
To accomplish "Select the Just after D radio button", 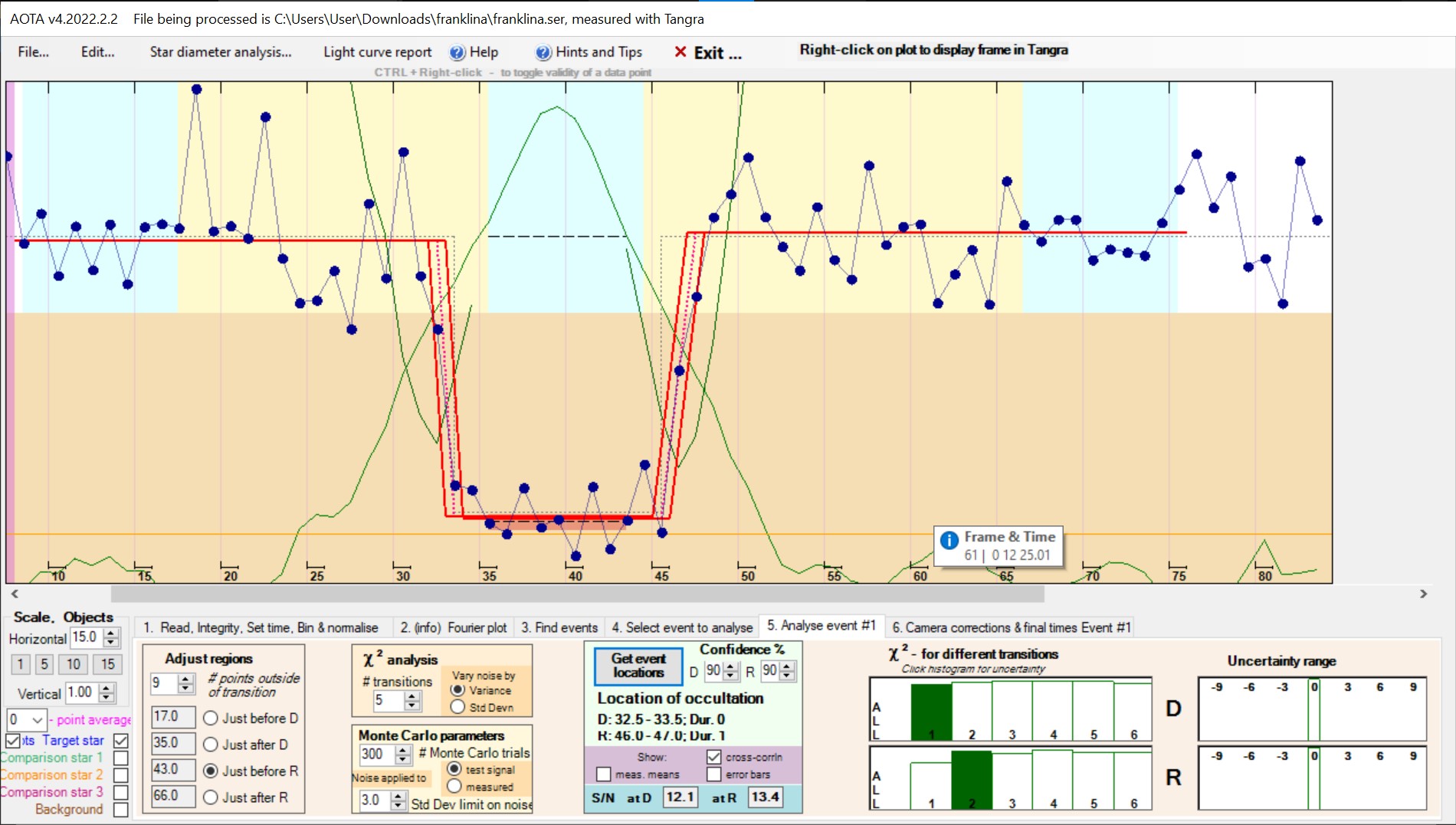I will (x=211, y=745).
